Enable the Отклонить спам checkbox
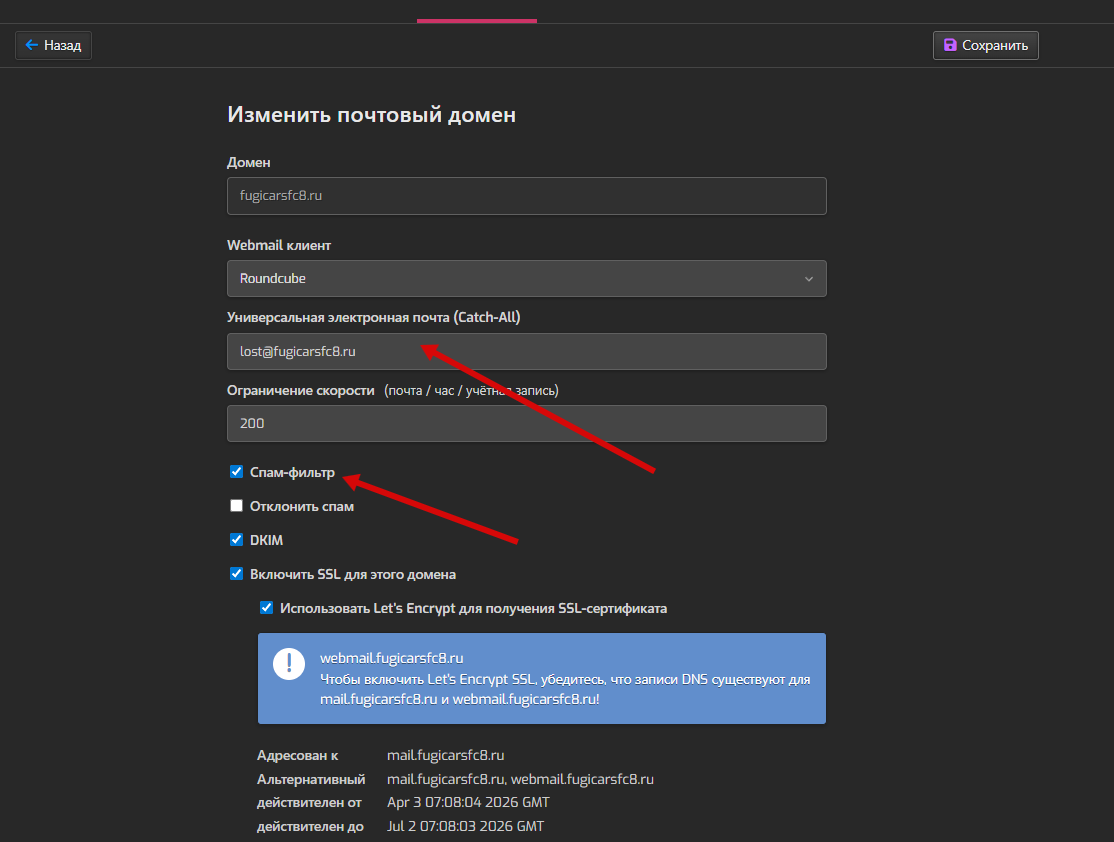The width and height of the screenshot is (1114, 842). coord(237,506)
